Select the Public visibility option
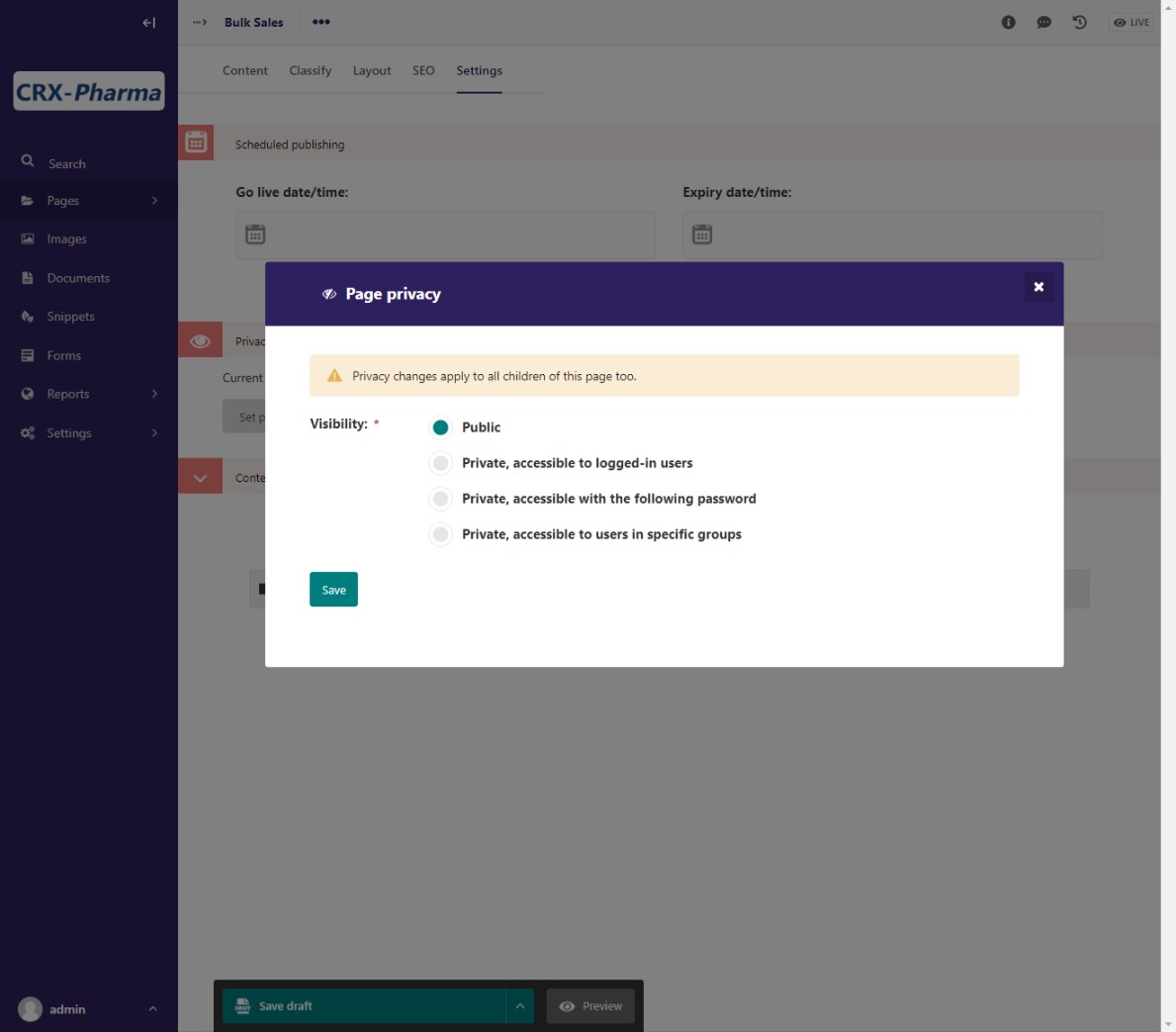Screen dimensions: 1176x1032 point(441,427)
